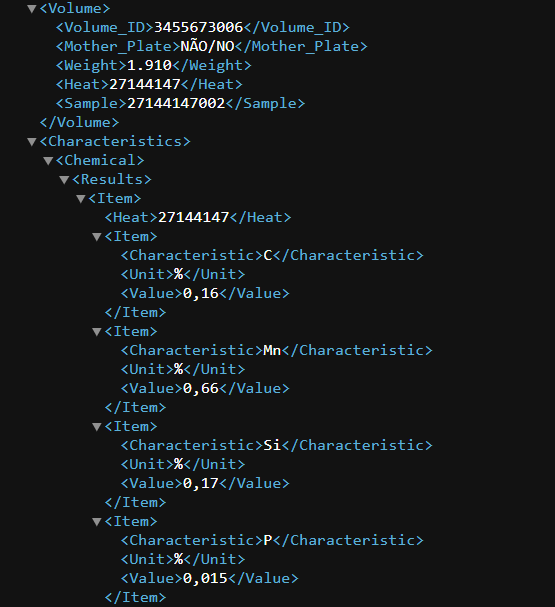Click the Weight value 1.910
555x607 pixels.
point(149,65)
